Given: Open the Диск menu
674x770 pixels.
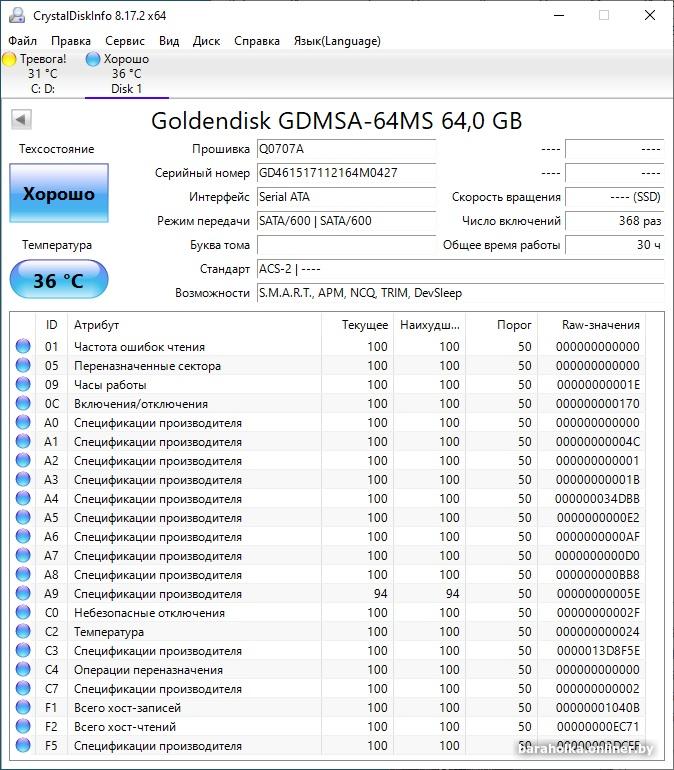Looking at the screenshot, I should tap(206, 41).
